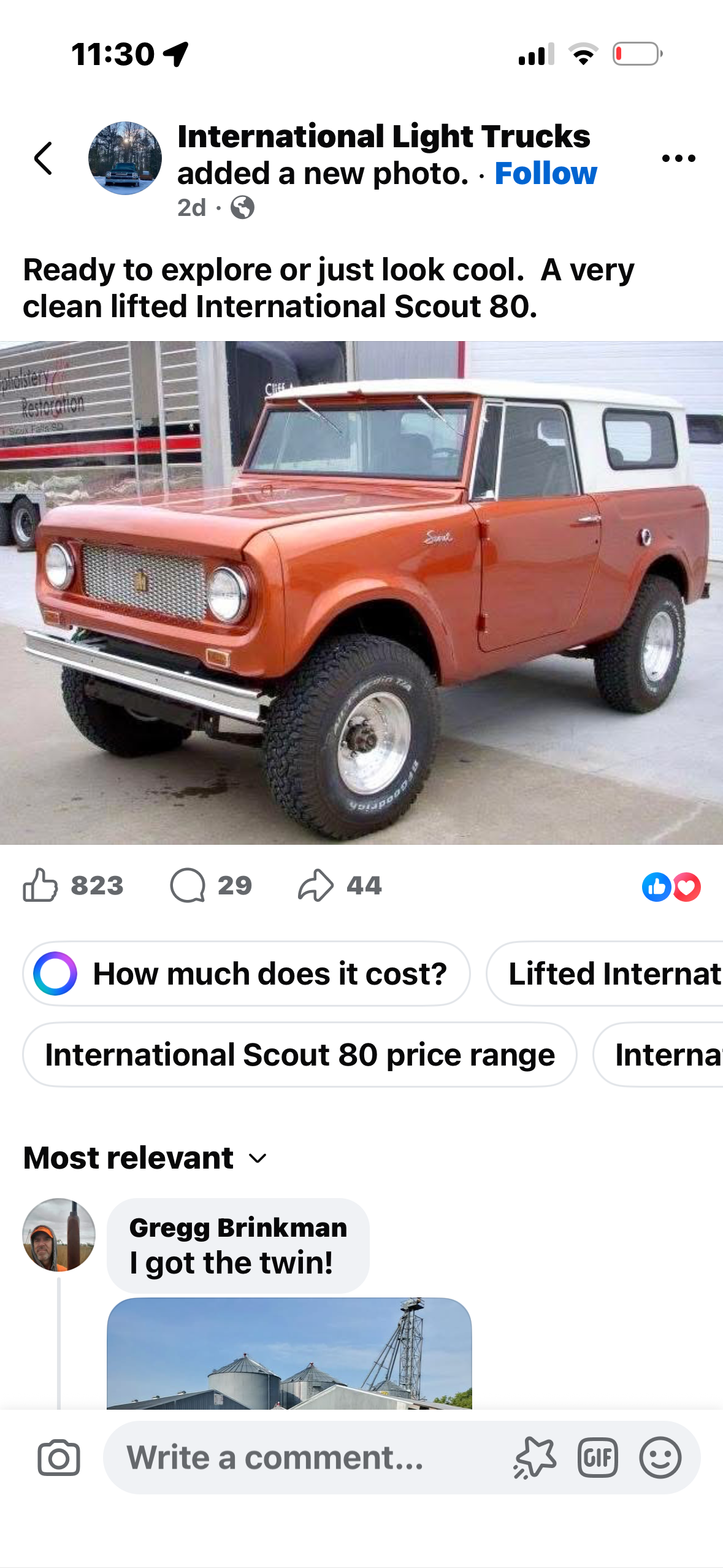723x1568 pixels.
Task: Open the avatar sticker picker icon
Action: 535,1458
